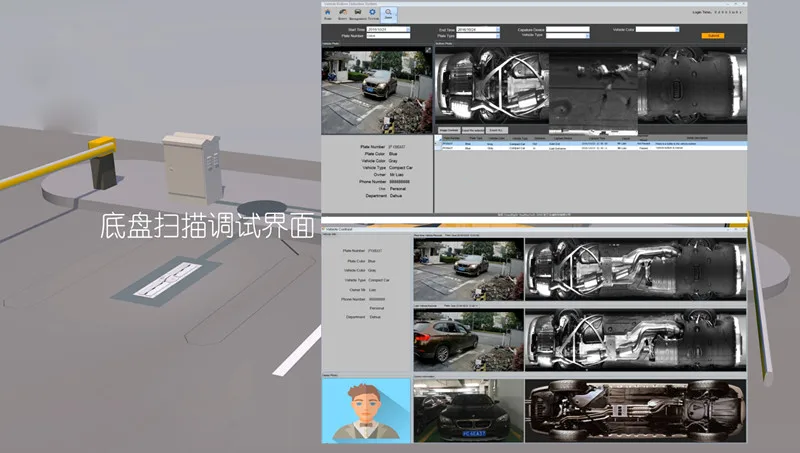This screenshot has width=800, height=453.
Task: Click the Capture Time column header
Action: click(x=597, y=138)
